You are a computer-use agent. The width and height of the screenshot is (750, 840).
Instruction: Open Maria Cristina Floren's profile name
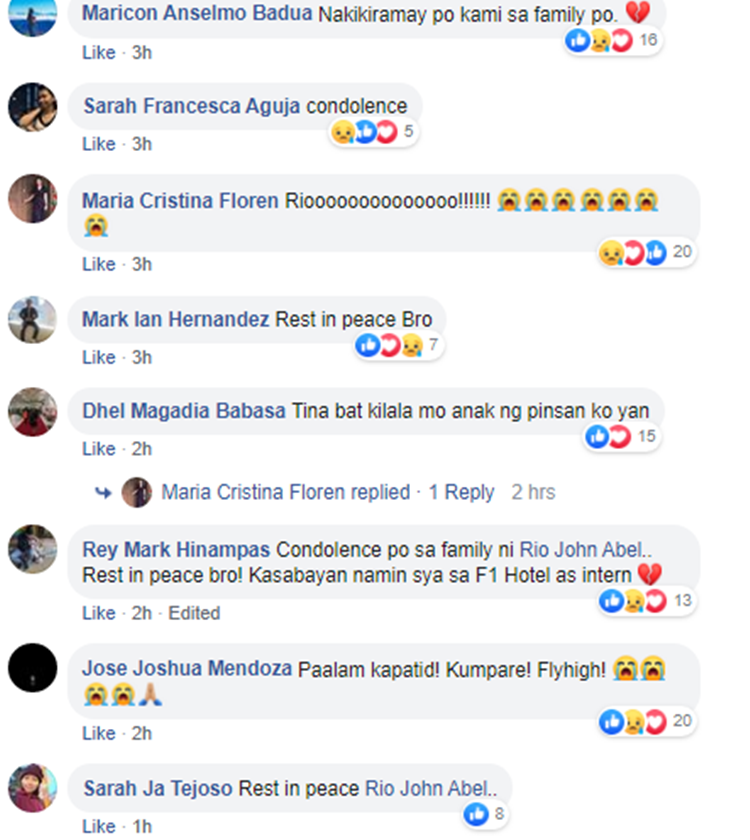180,201
